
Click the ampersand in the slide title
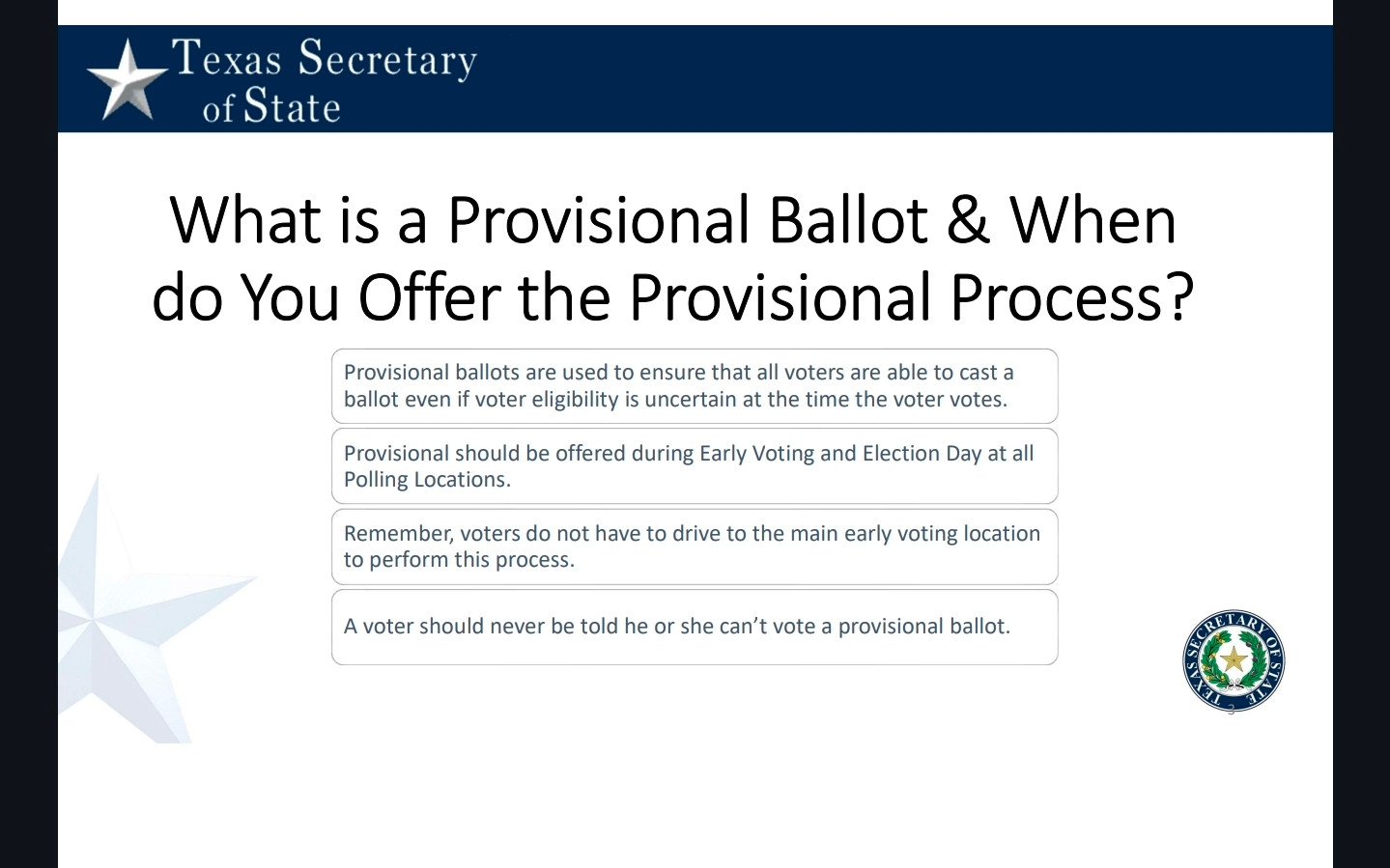(968, 220)
